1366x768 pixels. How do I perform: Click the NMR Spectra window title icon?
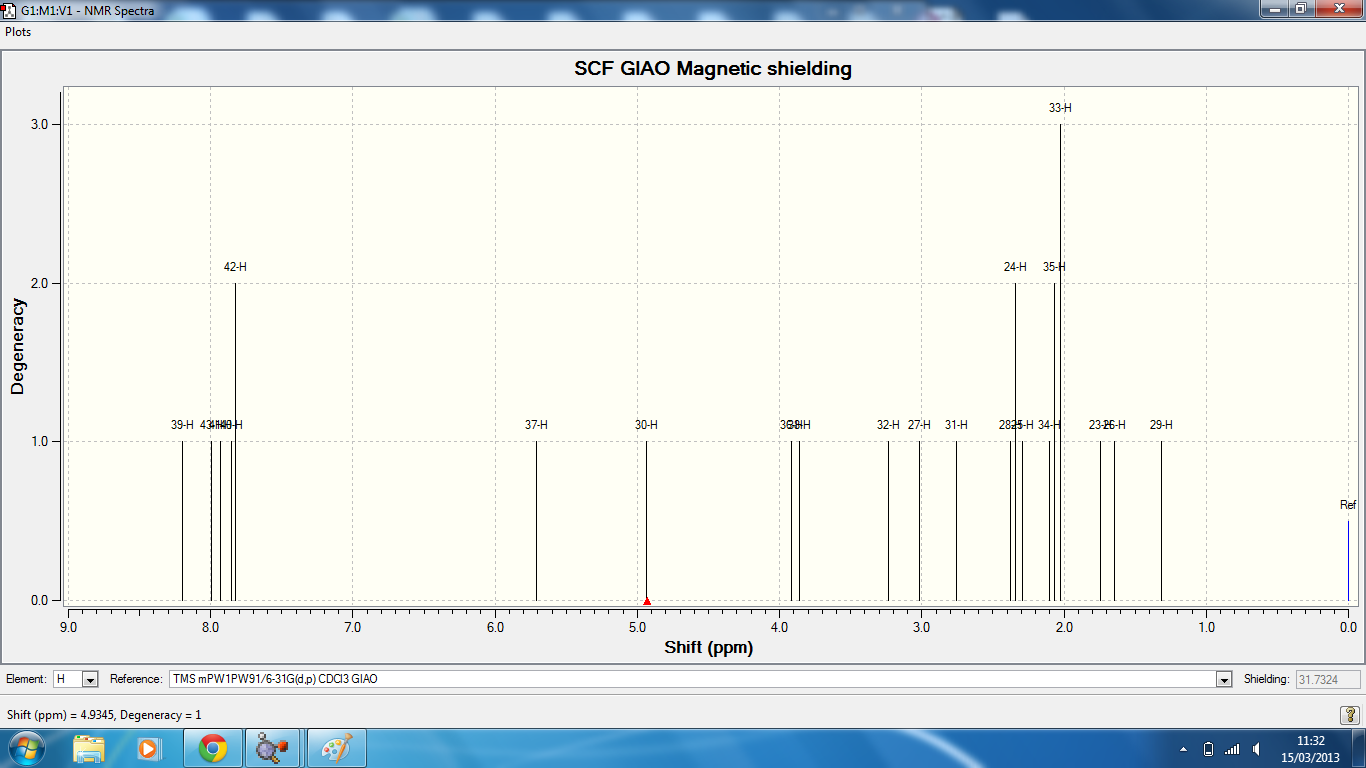pyautogui.click(x=10, y=9)
